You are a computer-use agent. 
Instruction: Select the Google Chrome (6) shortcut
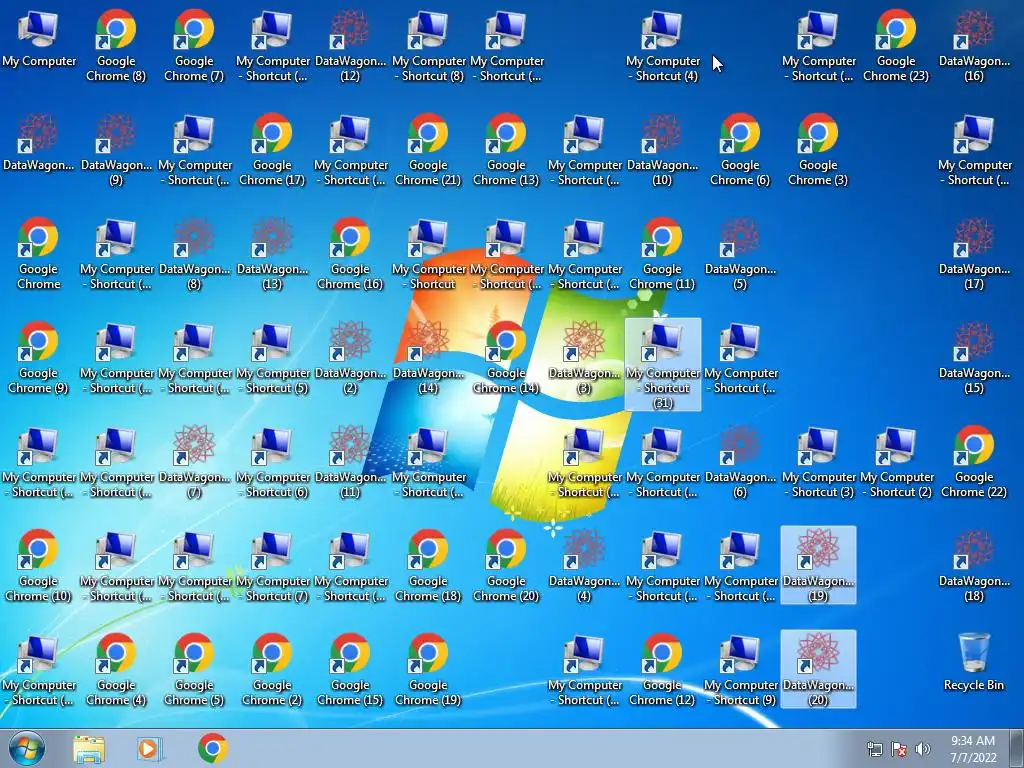coord(740,150)
